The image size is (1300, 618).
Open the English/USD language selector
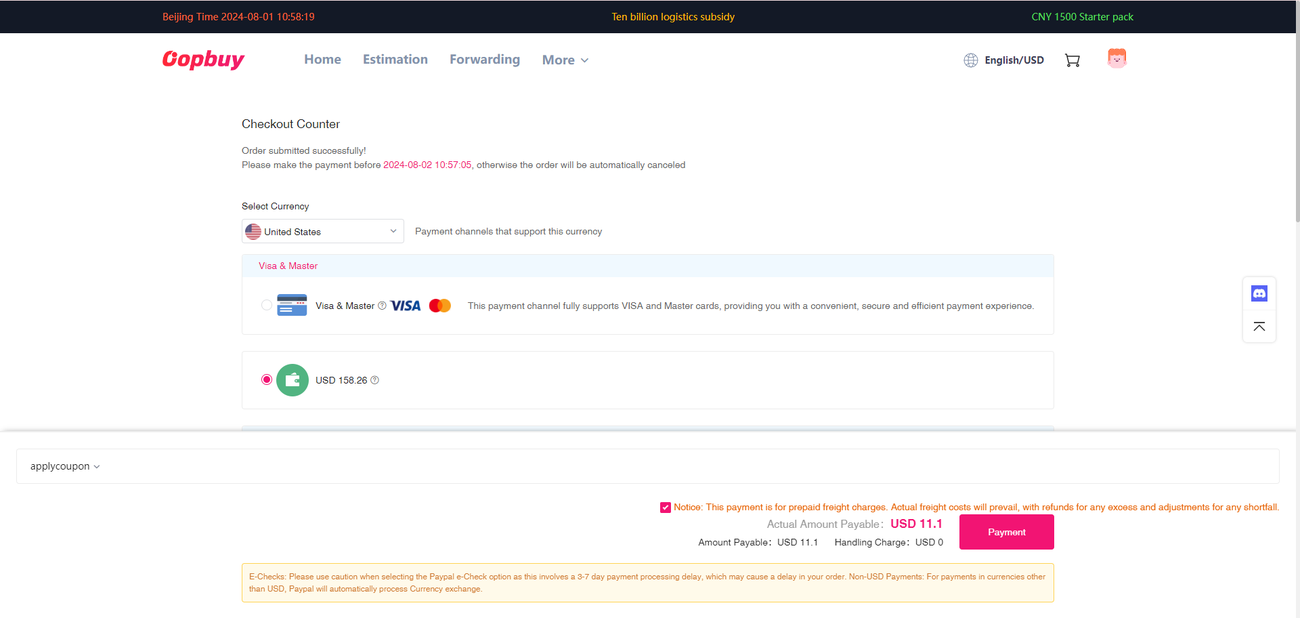coord(1014,60)
